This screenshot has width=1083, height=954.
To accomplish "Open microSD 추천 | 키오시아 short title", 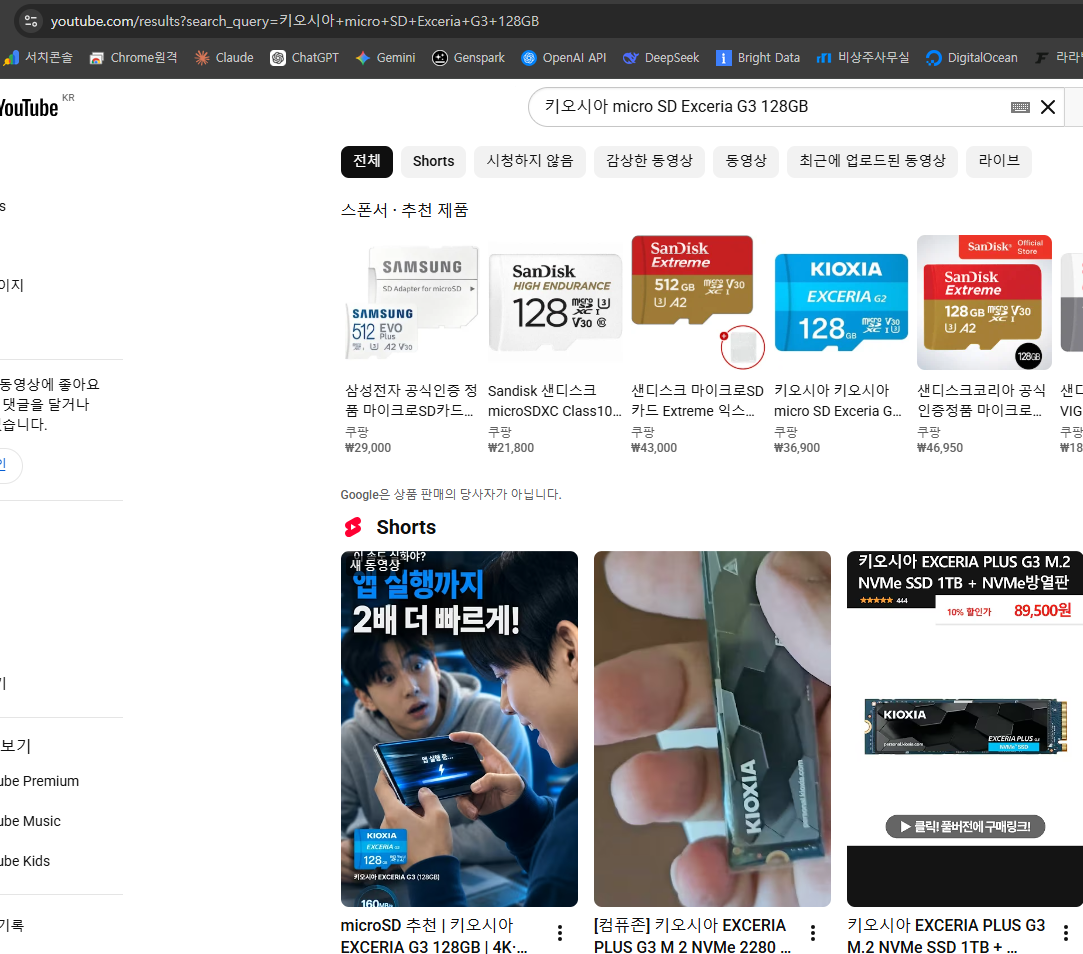I will pyautogui.click(x=435, y=935).
